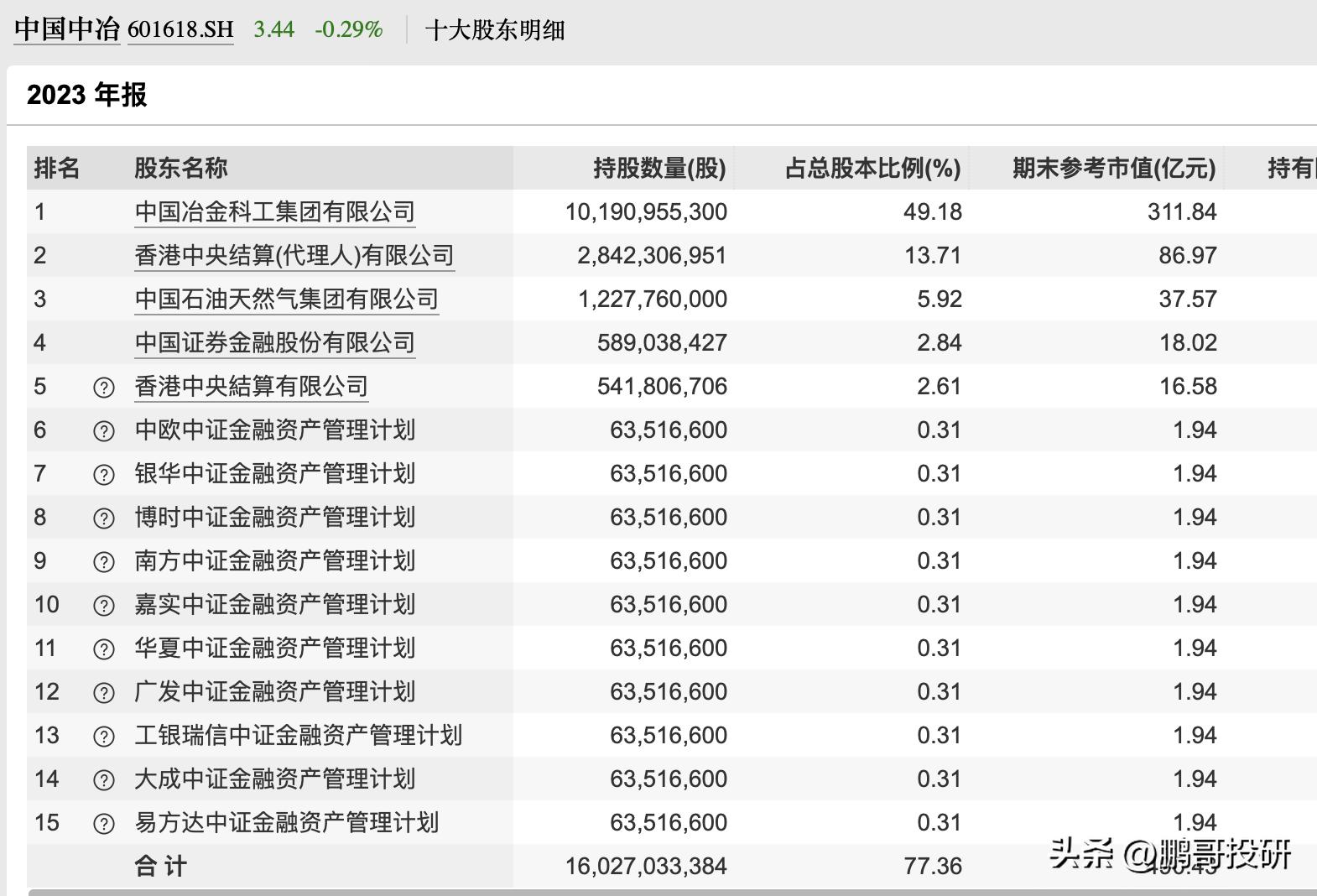Click share count 1,227,760,000
1317x896 pixels.
653,300
